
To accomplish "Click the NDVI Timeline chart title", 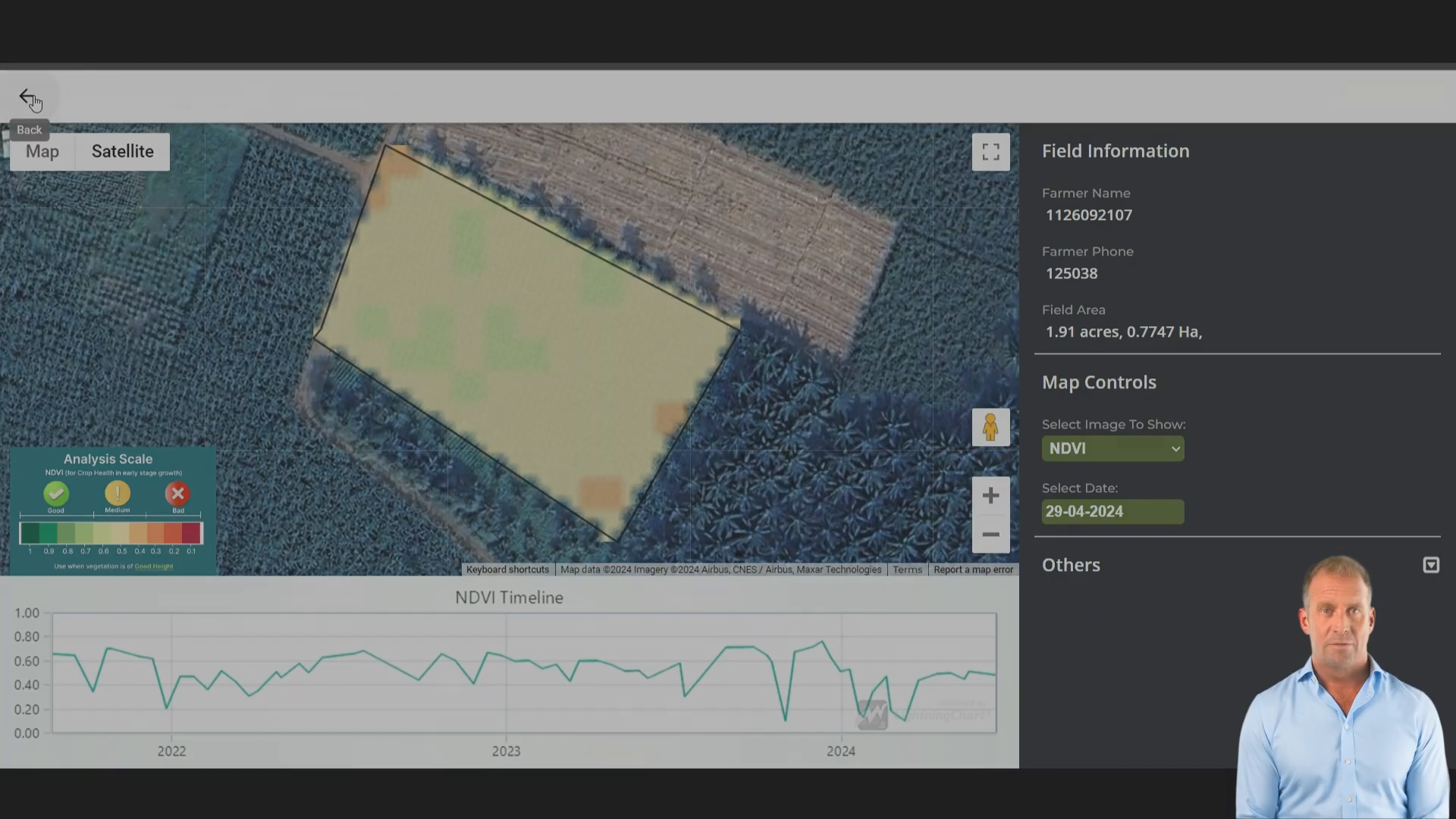I will tap(509, 598).
